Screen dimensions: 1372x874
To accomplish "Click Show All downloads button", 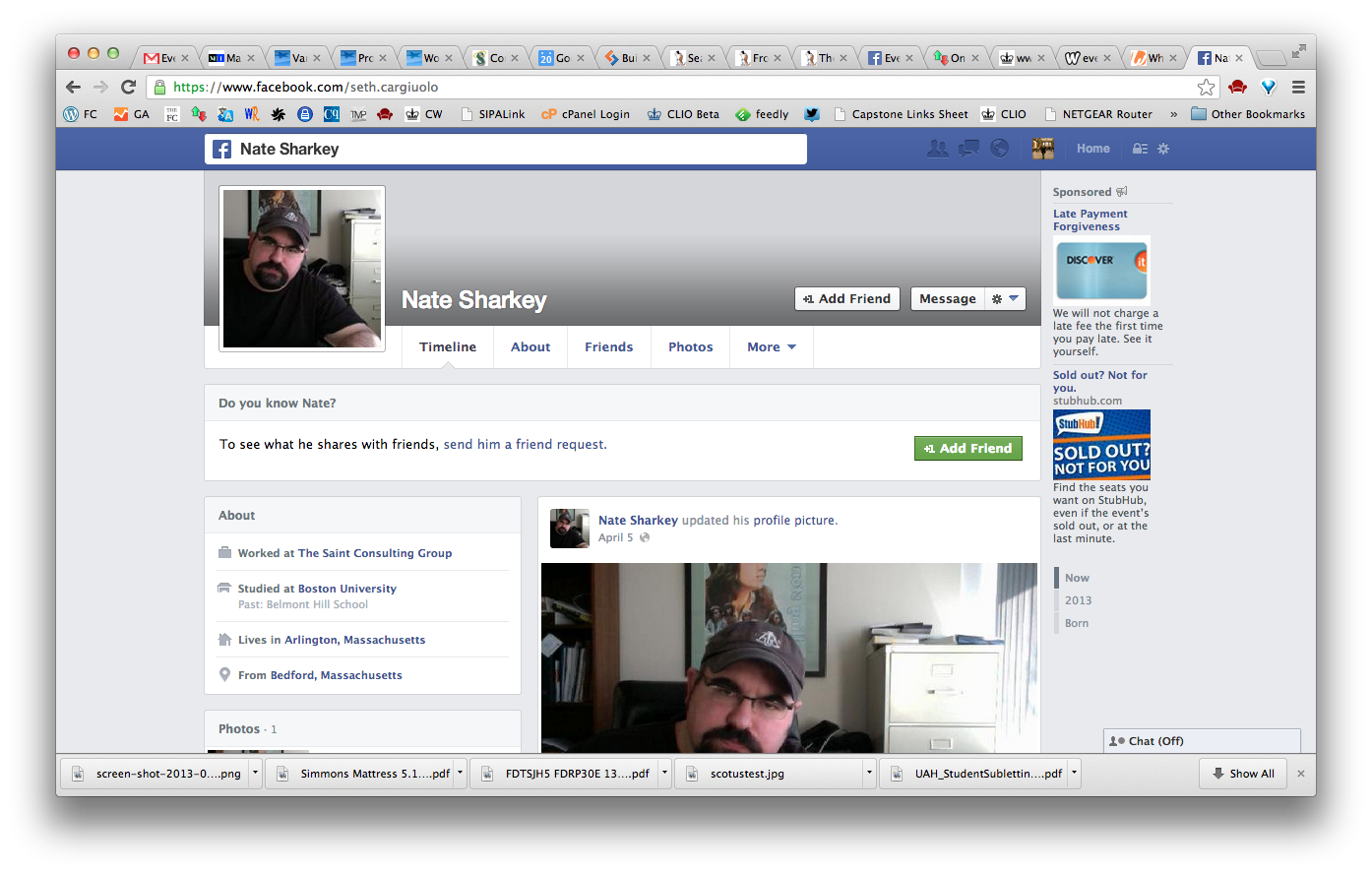I will point(1243,774).
